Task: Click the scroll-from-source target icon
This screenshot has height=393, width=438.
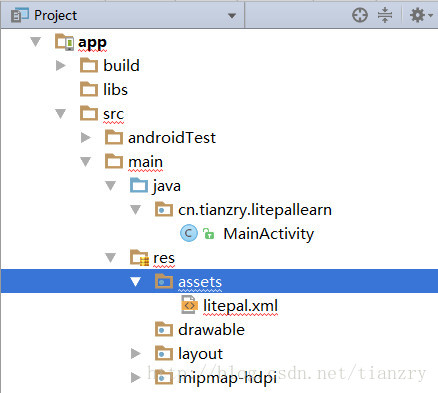Action: pyautogui.click(x=360, y=15)
